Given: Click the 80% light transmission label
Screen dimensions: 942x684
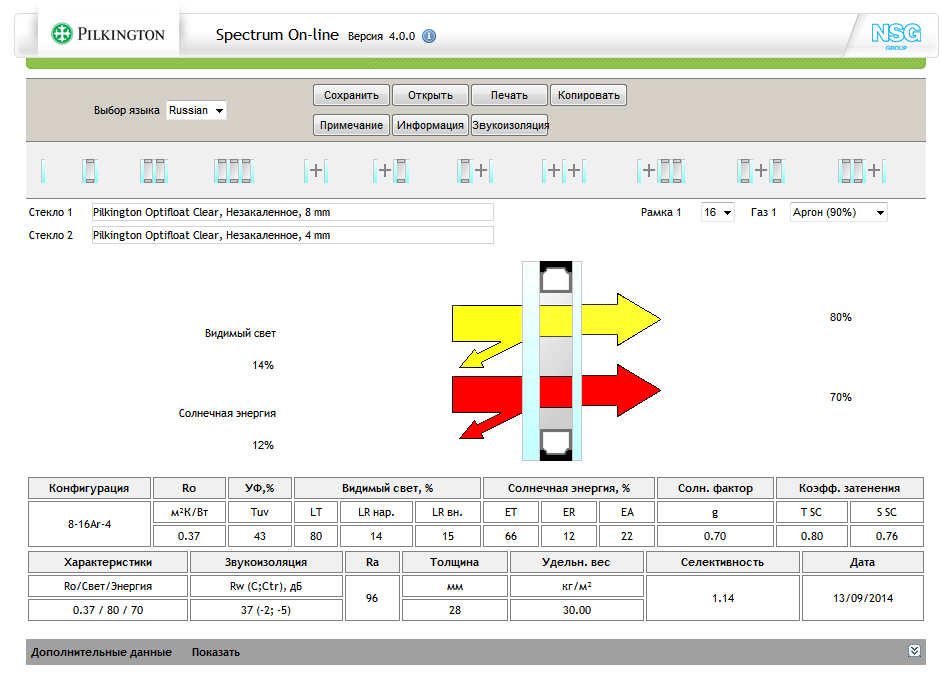Looking at the screenshot, I should 840,317.
